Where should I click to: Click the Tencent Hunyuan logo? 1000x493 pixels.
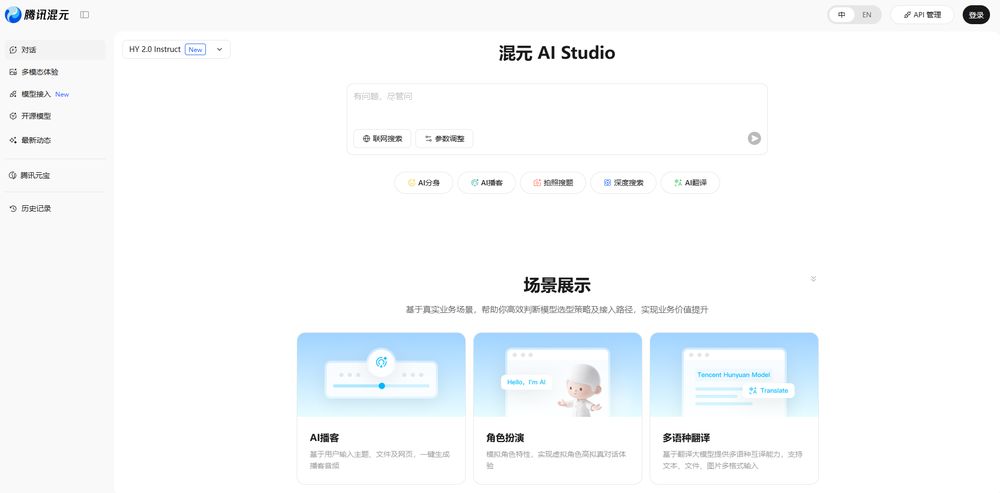click(36, 15)
